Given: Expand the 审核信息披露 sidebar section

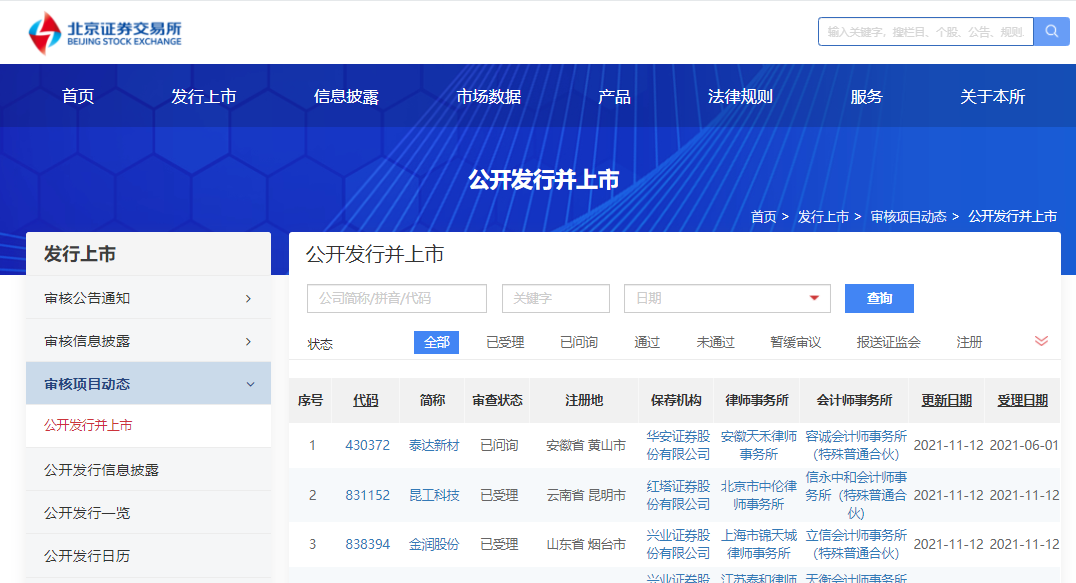Looking at the screenshot, I should tap(148, 341).
